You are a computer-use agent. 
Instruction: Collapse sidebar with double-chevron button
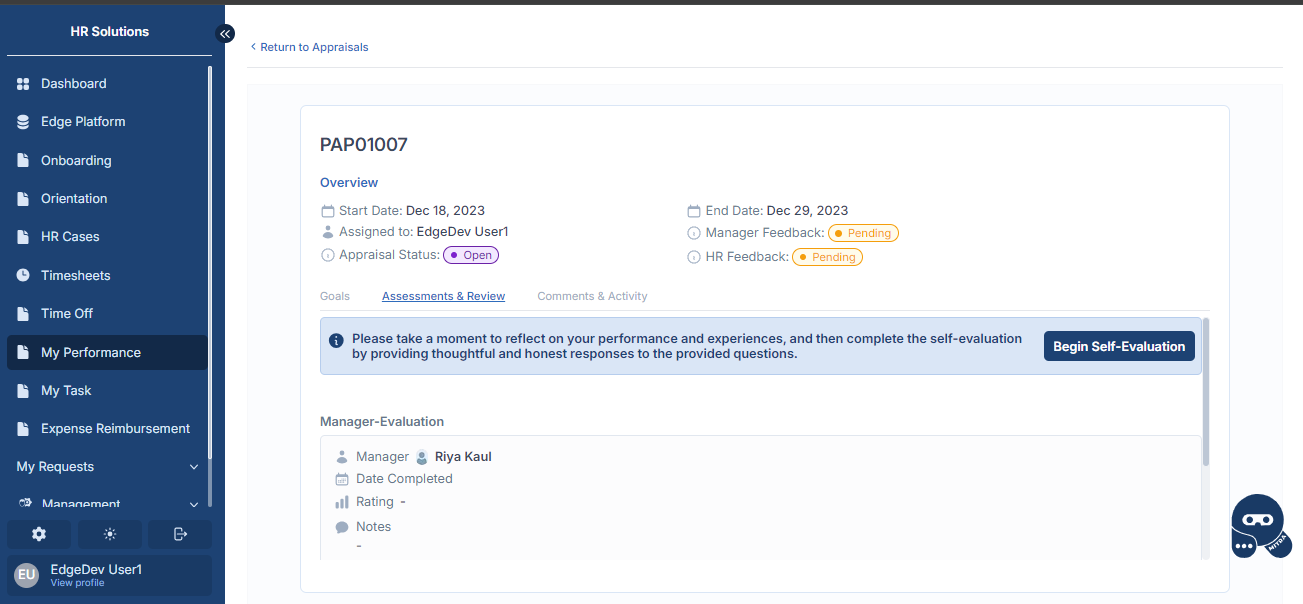pyautogui.click(x=225, y=33)
